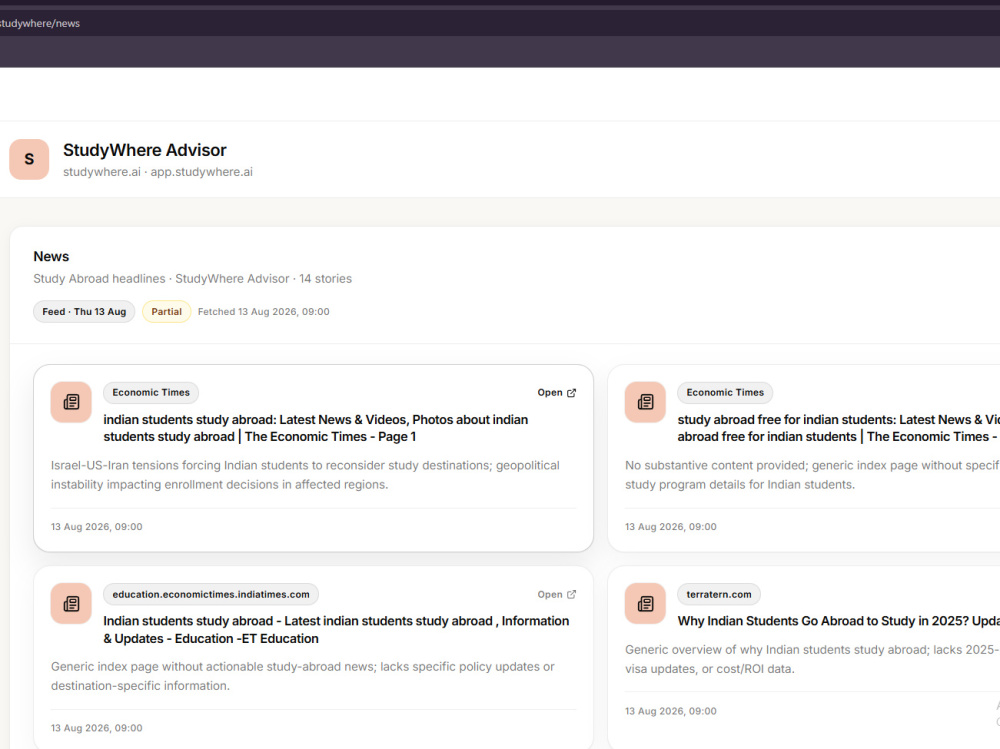
Task: Click the Economic Times source tag on first card
Action: click(x=151, y=392)
